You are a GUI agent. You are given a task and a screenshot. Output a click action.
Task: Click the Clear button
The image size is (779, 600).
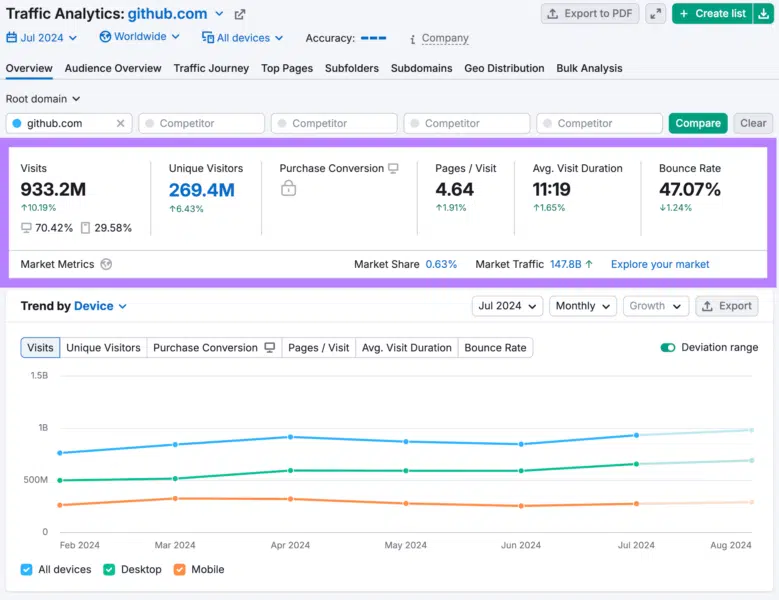tap(753, 123)
